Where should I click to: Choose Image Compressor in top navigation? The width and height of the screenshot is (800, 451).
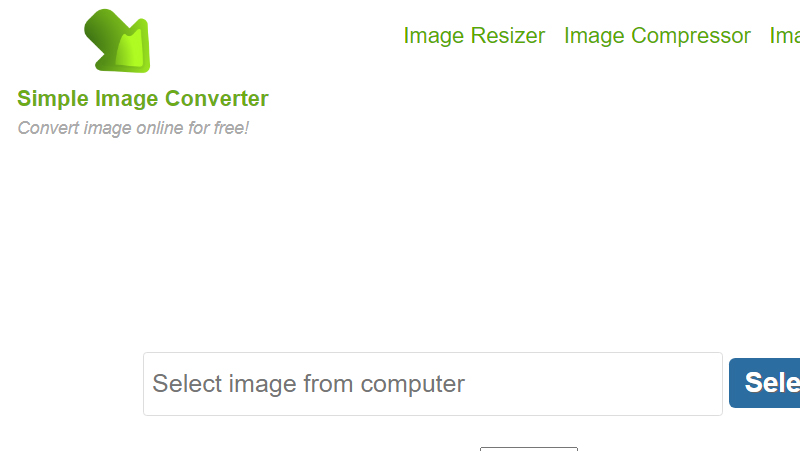[657, 36]
